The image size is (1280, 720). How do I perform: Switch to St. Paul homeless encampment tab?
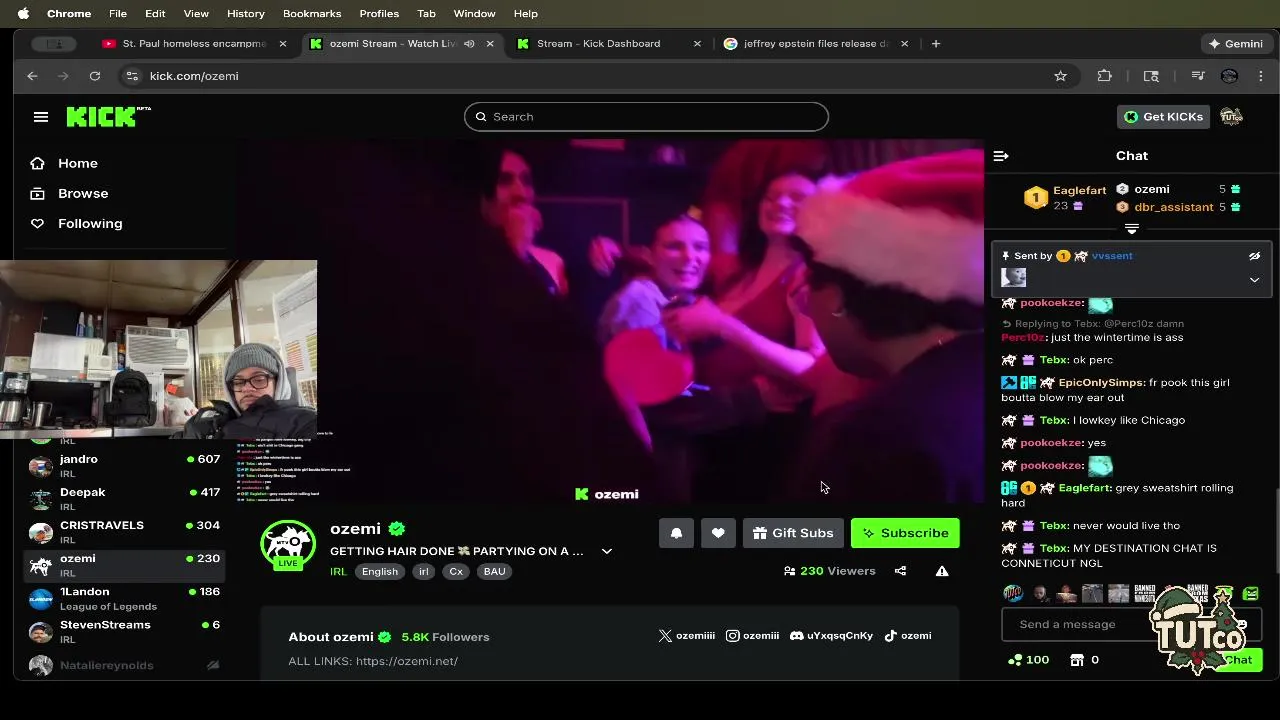[194, 44]
